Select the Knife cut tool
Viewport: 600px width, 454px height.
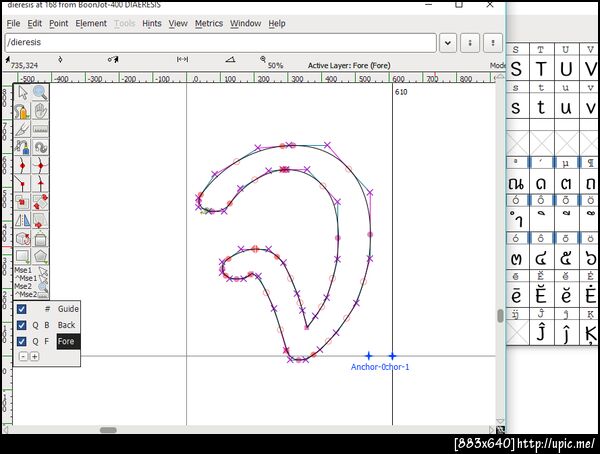click(22, 129)
